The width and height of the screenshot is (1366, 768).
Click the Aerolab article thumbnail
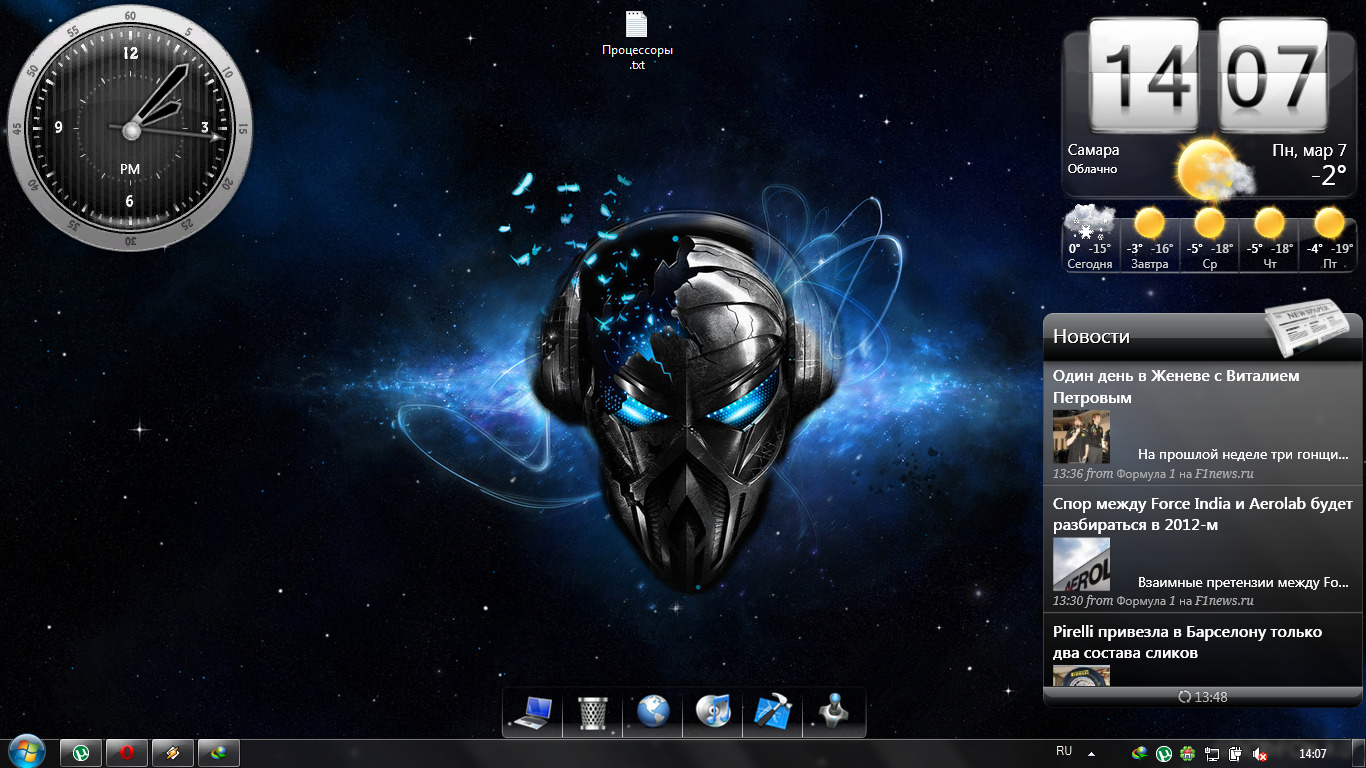(x=1081, y=564)
